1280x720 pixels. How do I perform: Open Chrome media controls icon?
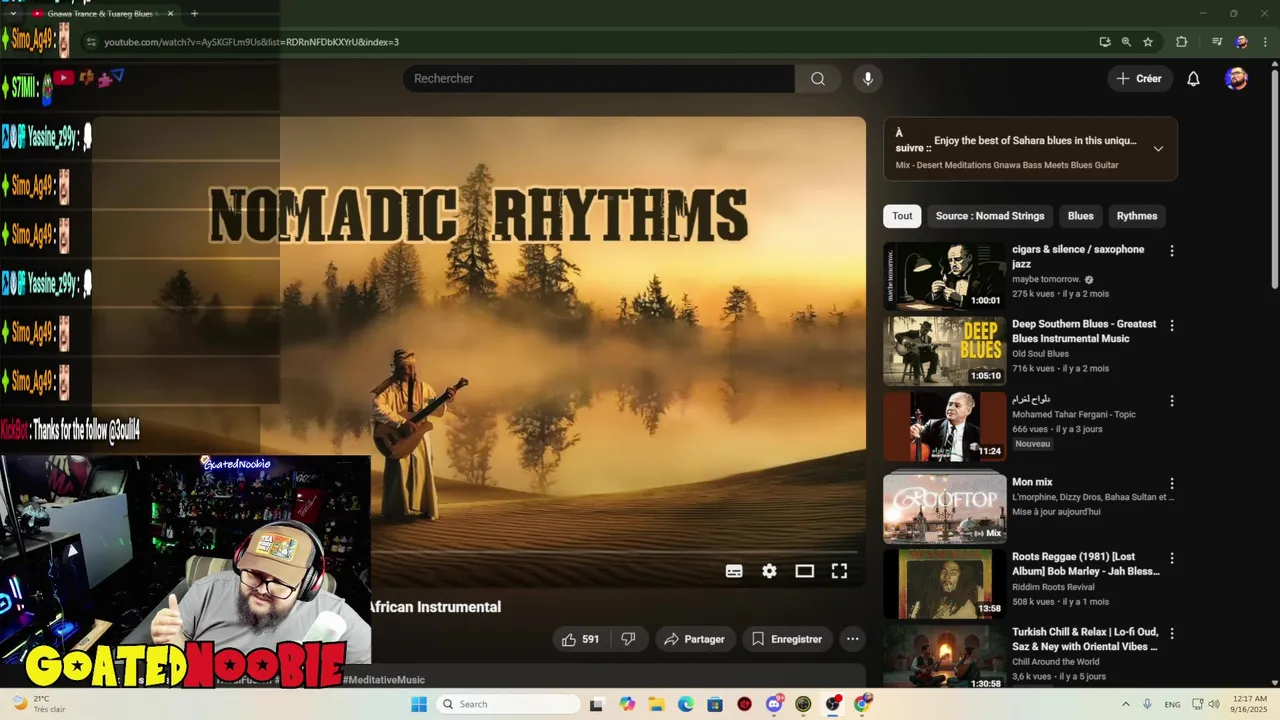[1217, 42]
